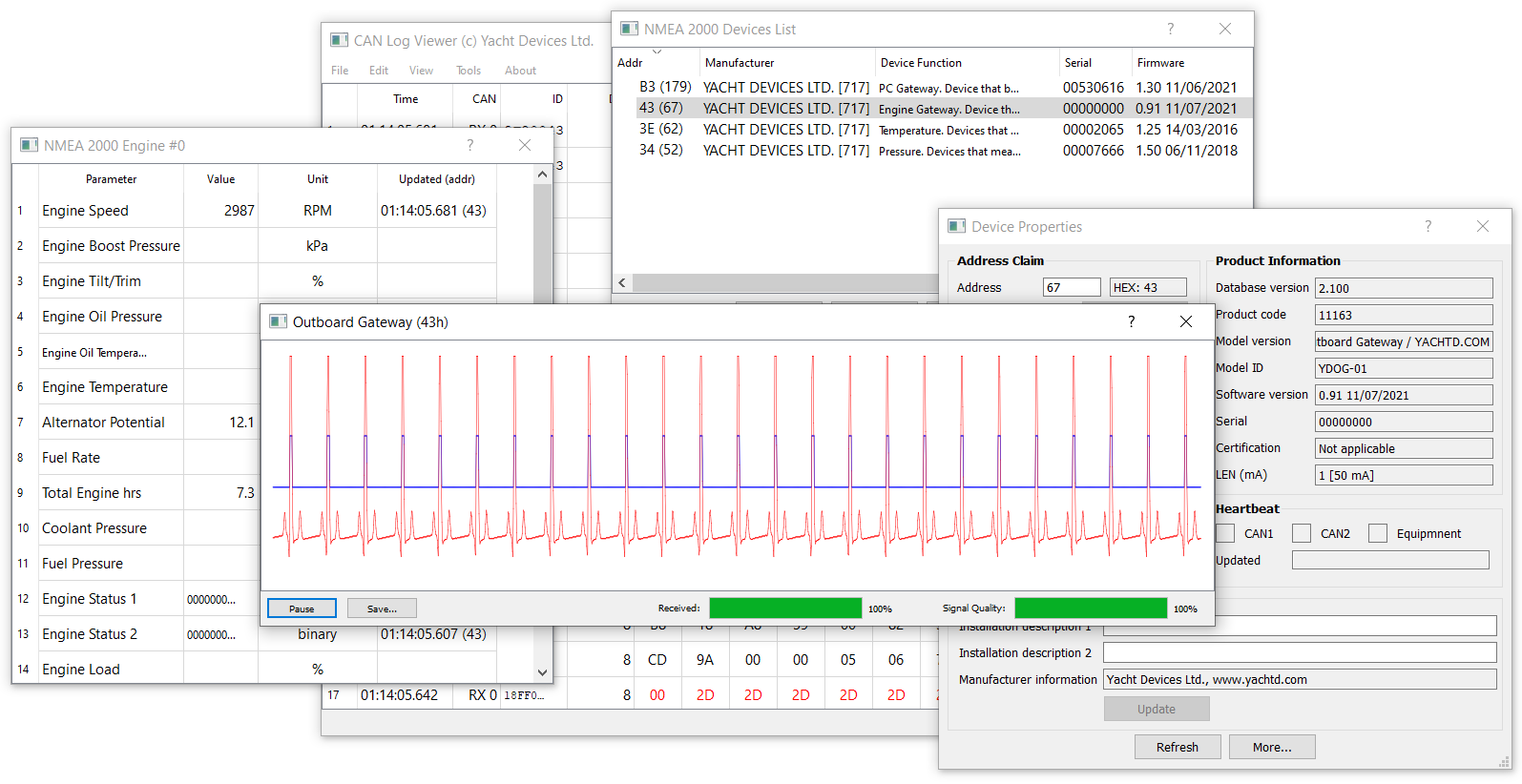
Task: Click the Installation description 2 field
Action: (x=1300, y=652)
